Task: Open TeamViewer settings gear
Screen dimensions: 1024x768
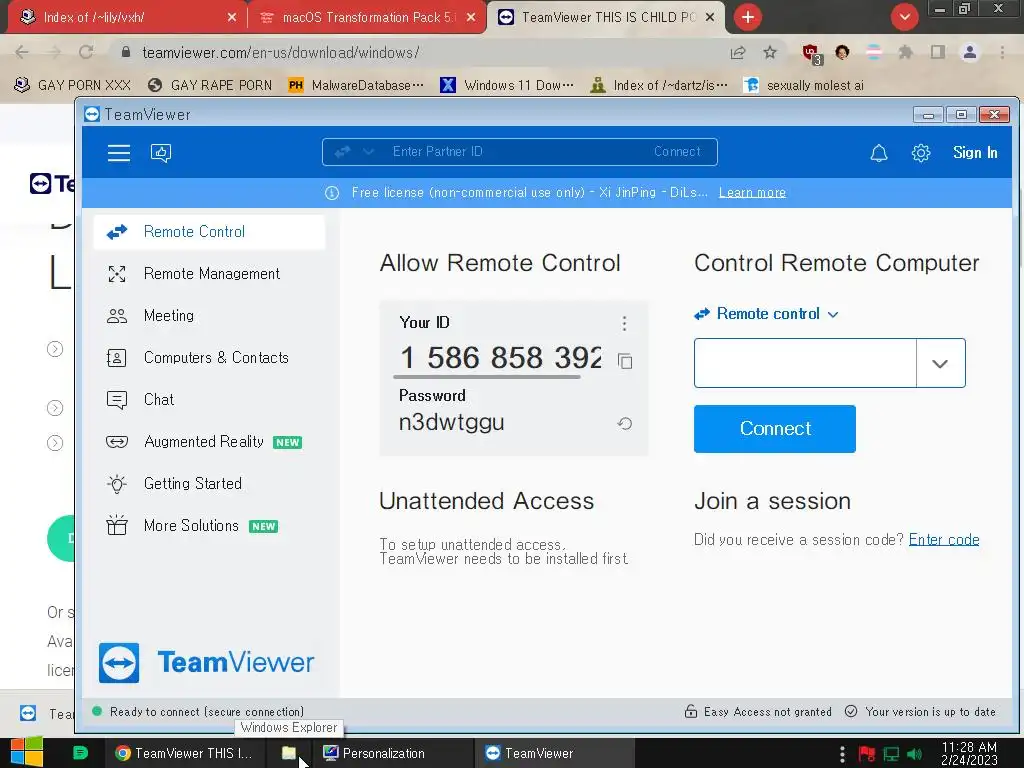Action: pyautogui.click(x=921, y=153)
